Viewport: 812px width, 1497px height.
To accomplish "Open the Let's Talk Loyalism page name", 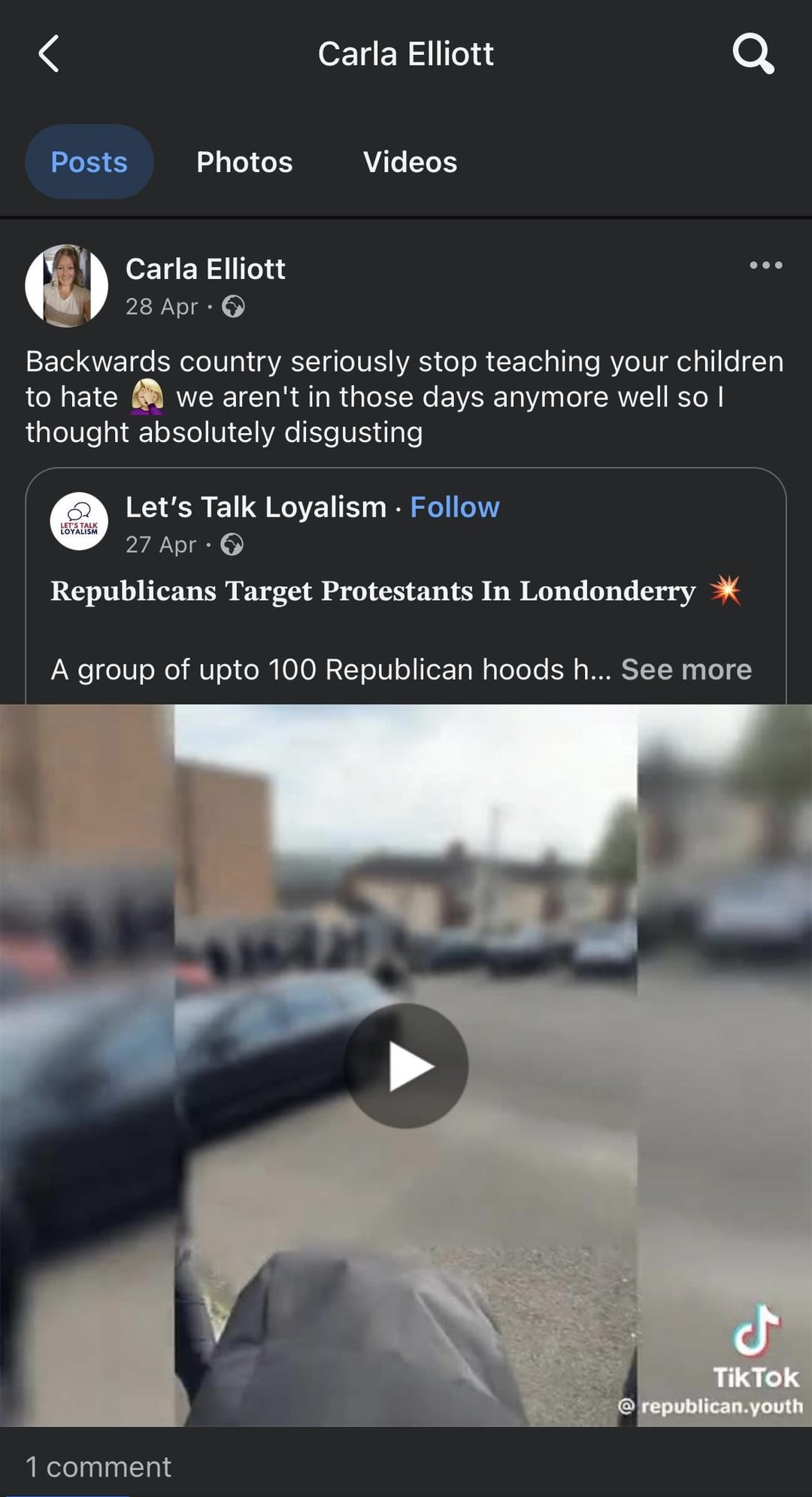I will [256, 508].
